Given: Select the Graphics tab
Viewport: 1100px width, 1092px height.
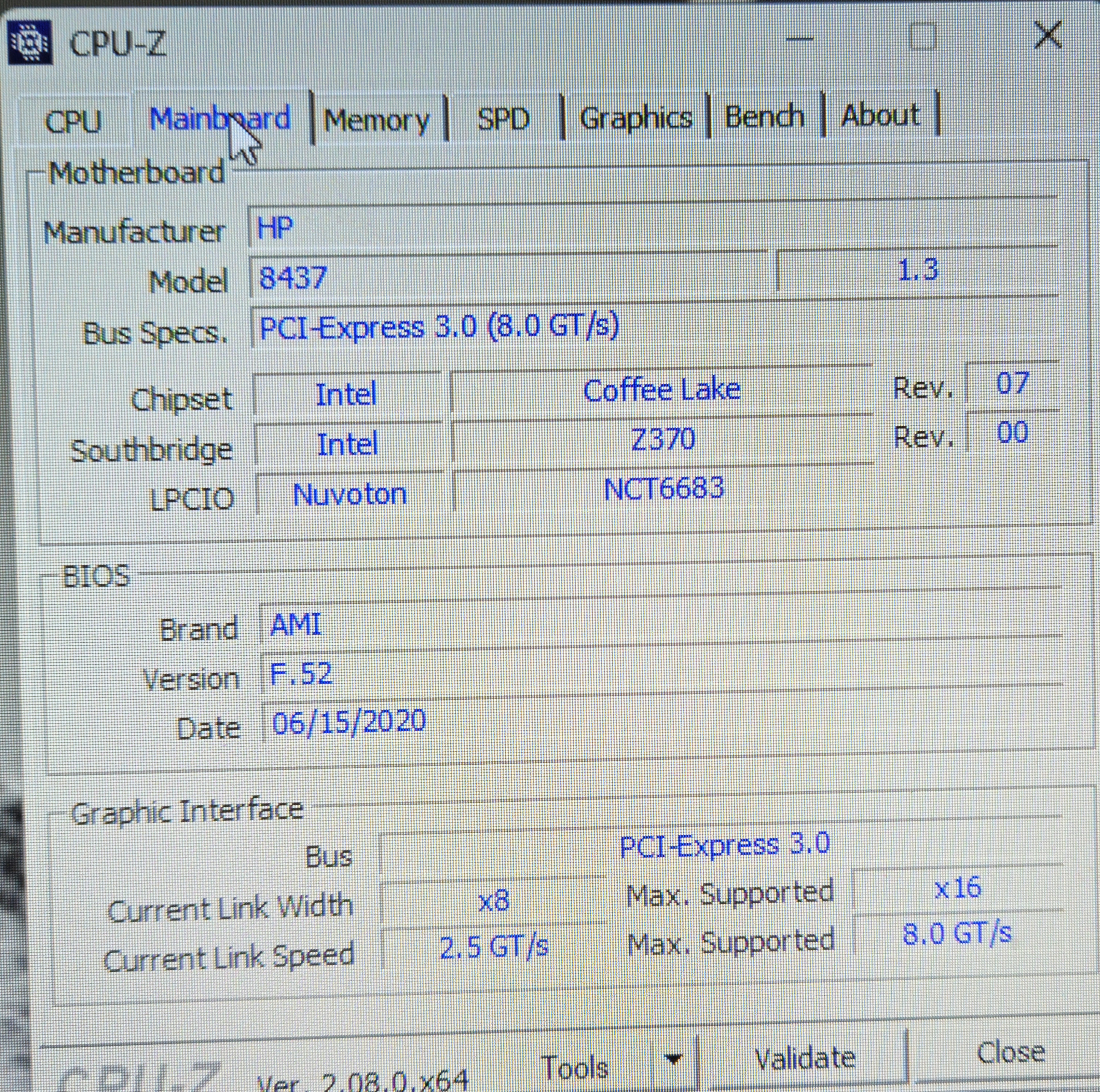Looking at the screenshot, I should [635, 117].
